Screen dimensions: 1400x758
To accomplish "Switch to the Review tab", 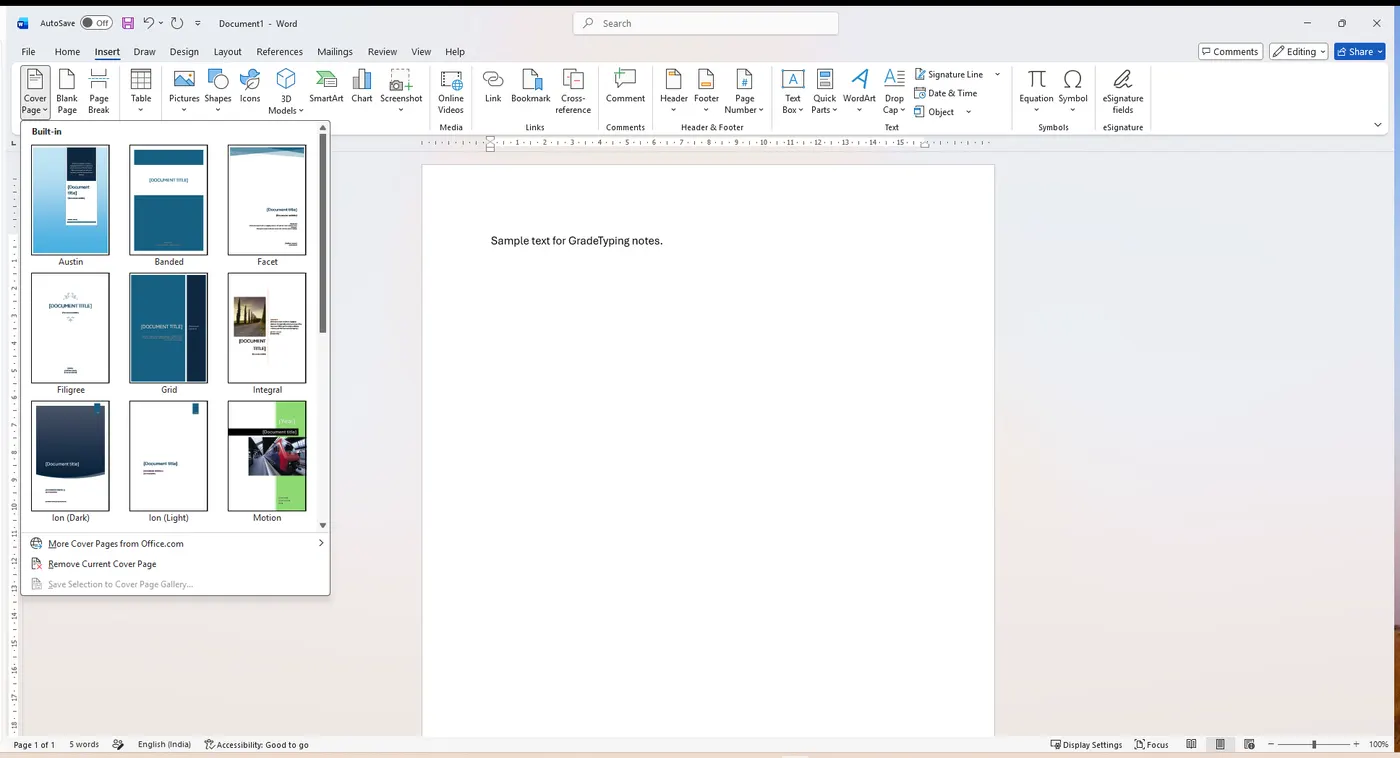I will (x=382, y=52).
